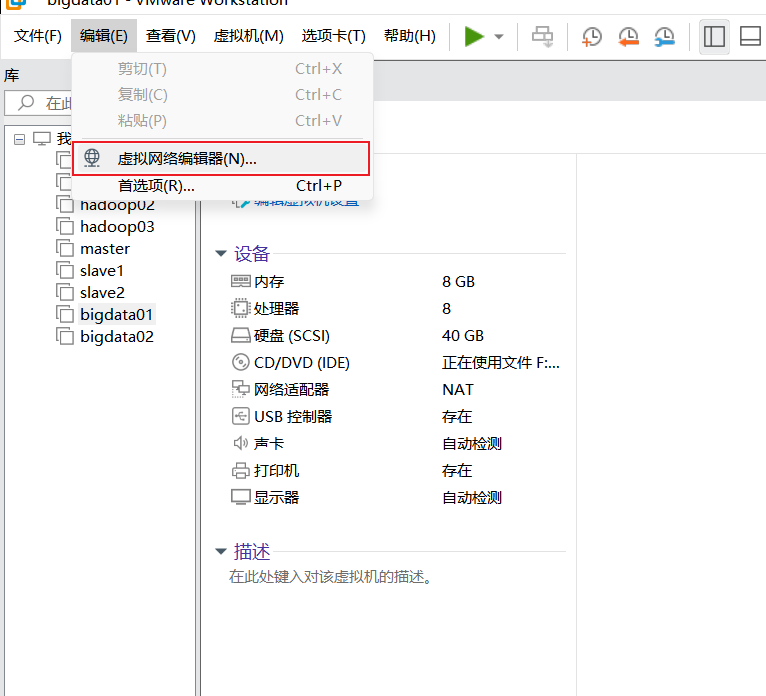Click the NAT network value
Viewport: 766px width, 696px height.
458,390
